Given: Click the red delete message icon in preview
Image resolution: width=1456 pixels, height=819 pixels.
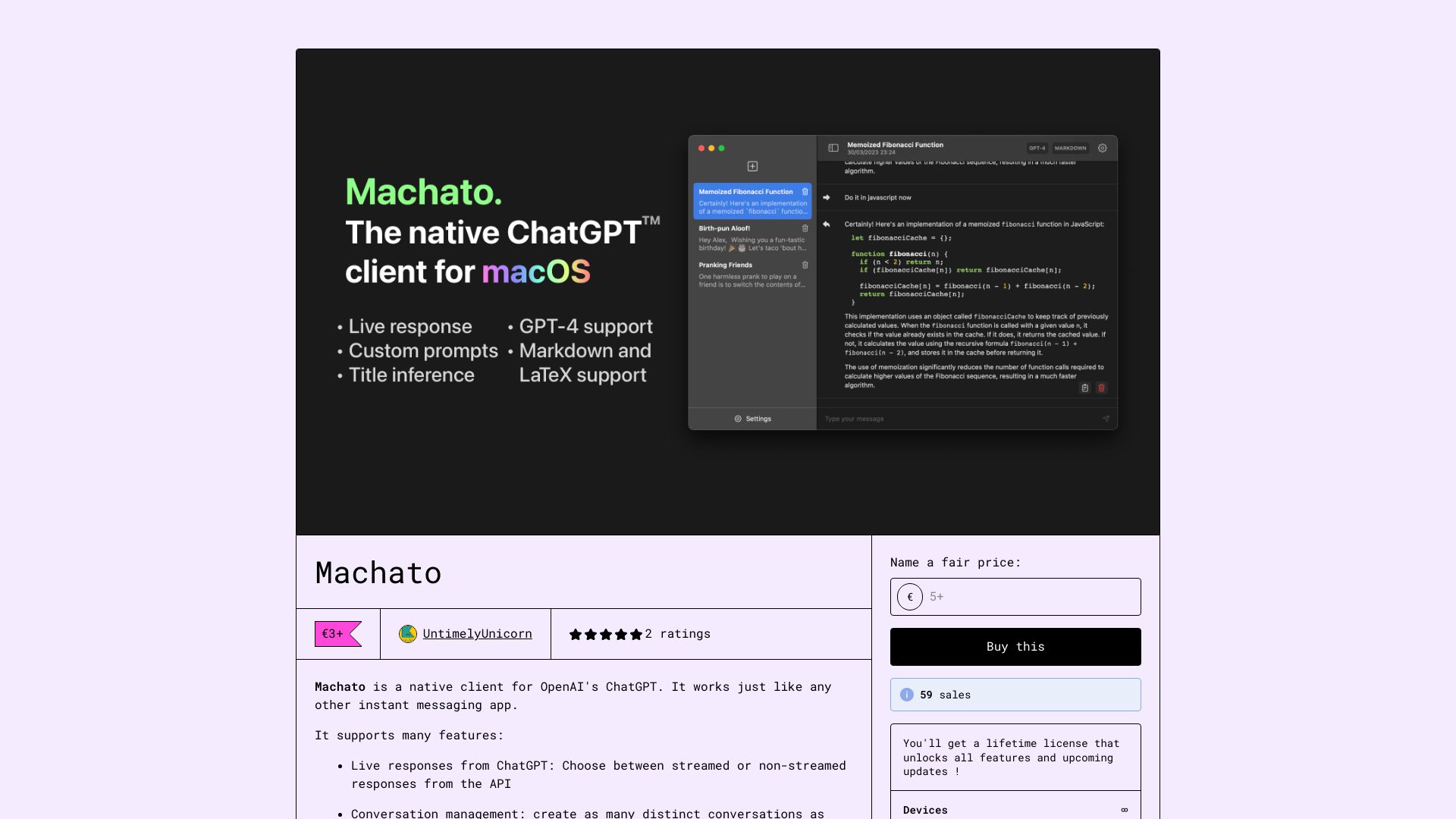Looking at the screenshot, I should (x=1102, y=388).
